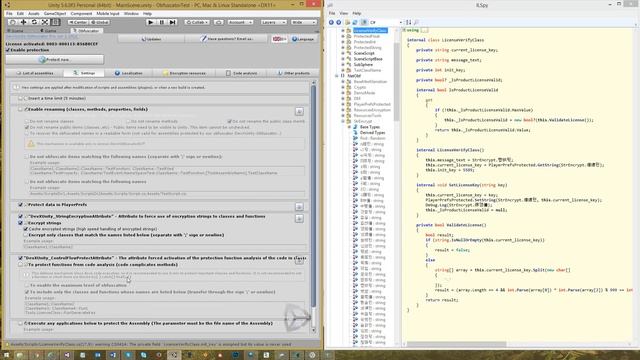Collapse the NetObf namespace node in ILSpy

click(337, 76)
